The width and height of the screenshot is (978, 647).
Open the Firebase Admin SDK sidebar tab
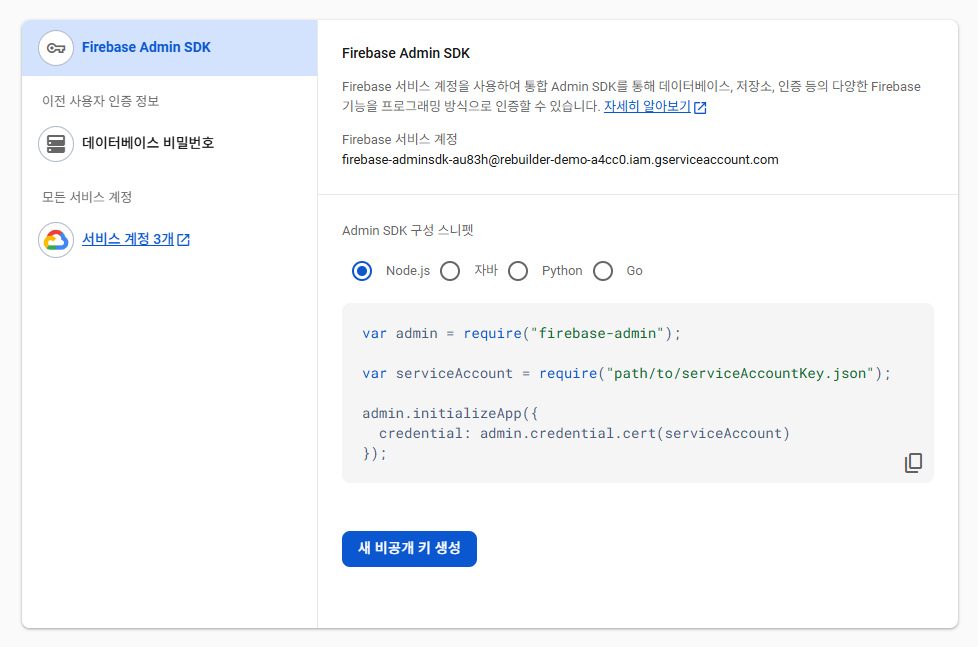(170, 48)
